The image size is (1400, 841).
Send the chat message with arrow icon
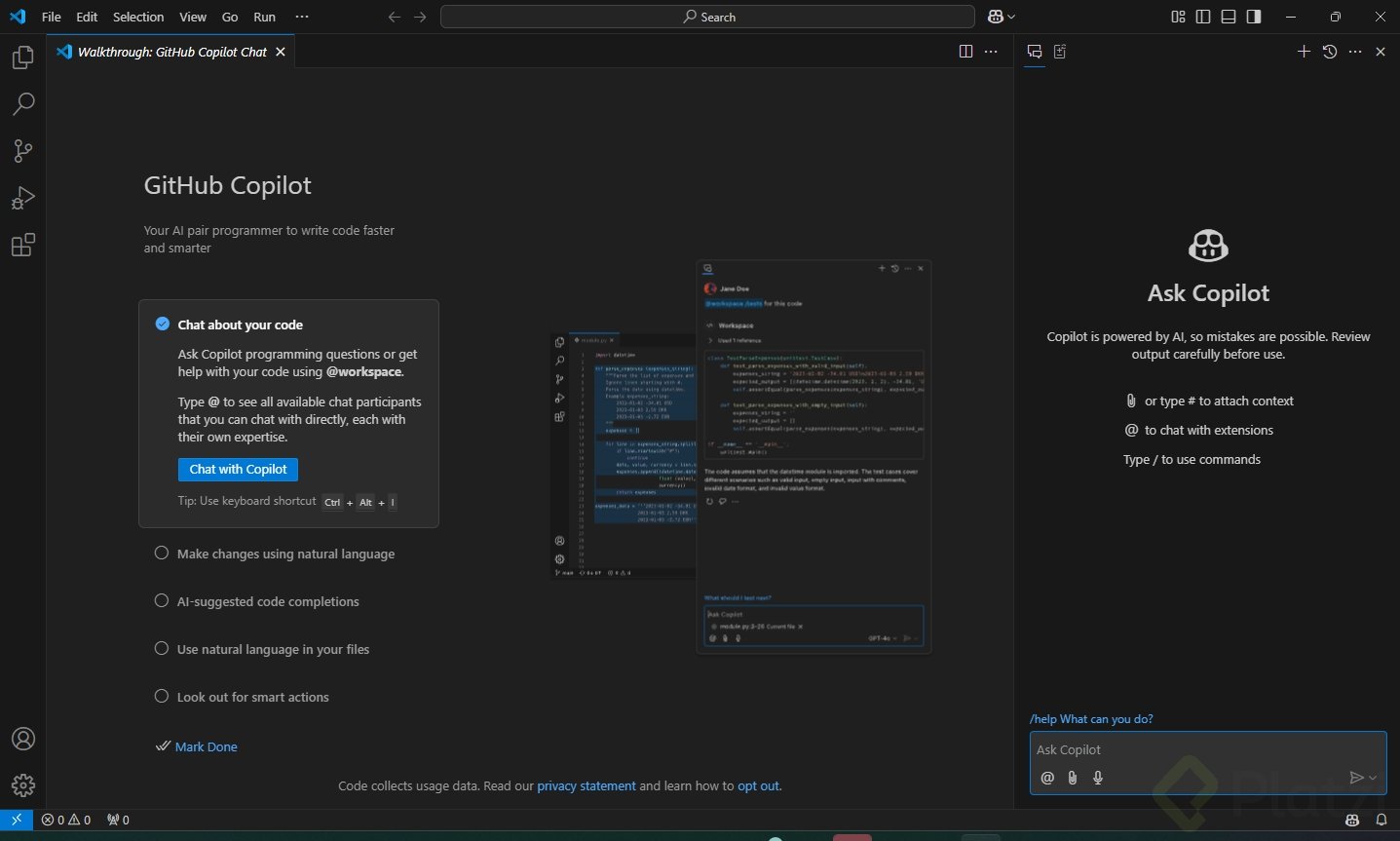(x=1356, y=778)
